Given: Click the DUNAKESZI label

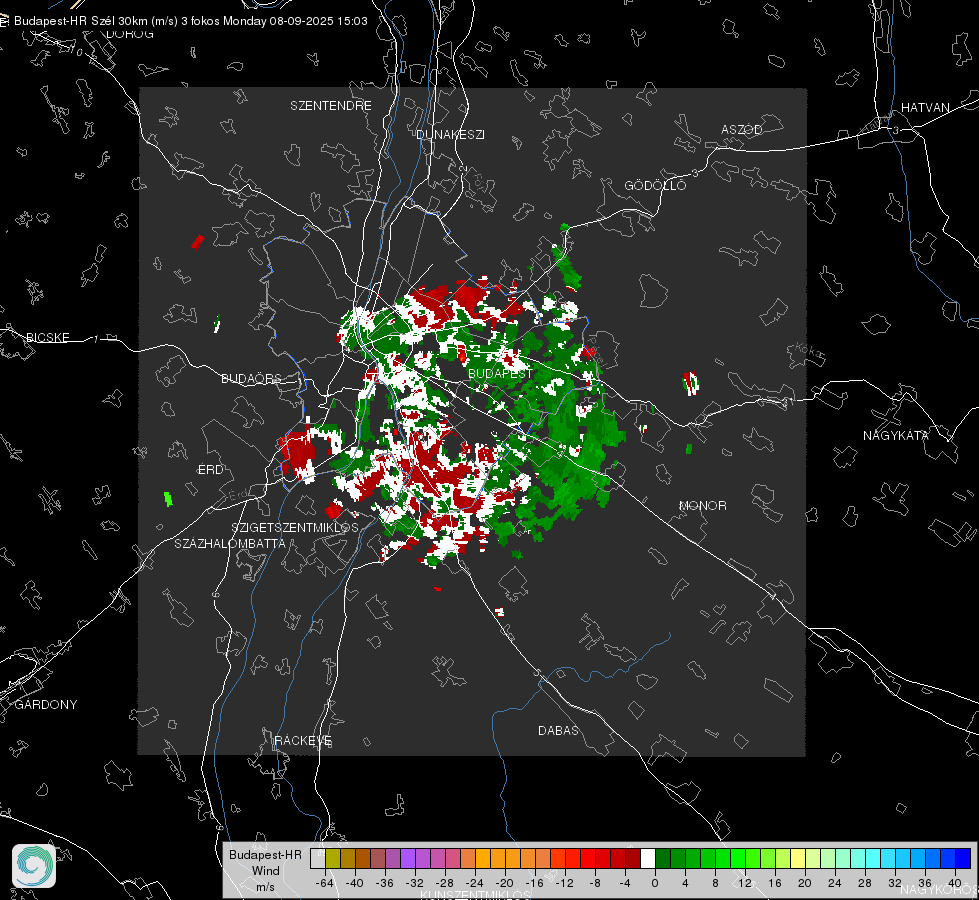Looking at the screenshot, I should [x=450, y=134].
